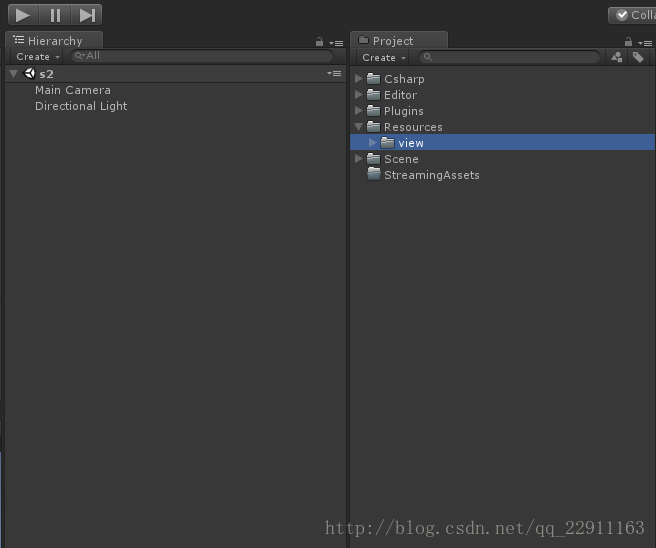Expand the Plugins folder arrow
This screenshot has width=656, height=548.
point(359,110)
